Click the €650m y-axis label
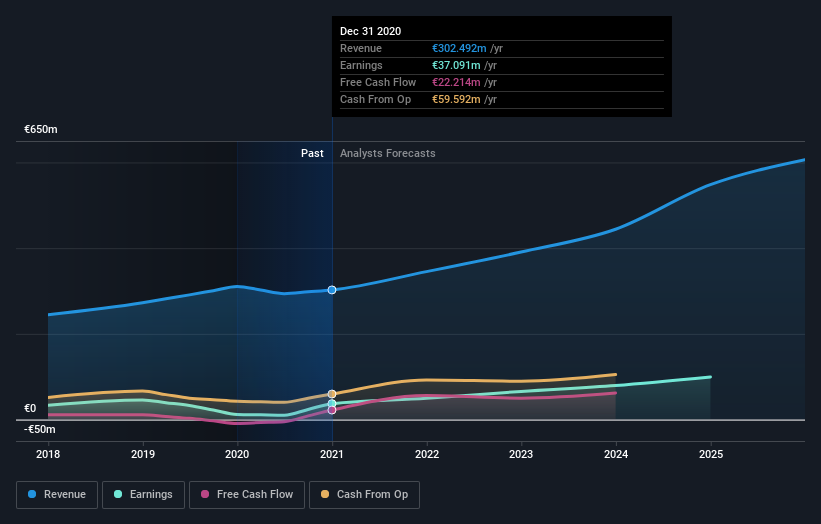 (x=41, y=129)
